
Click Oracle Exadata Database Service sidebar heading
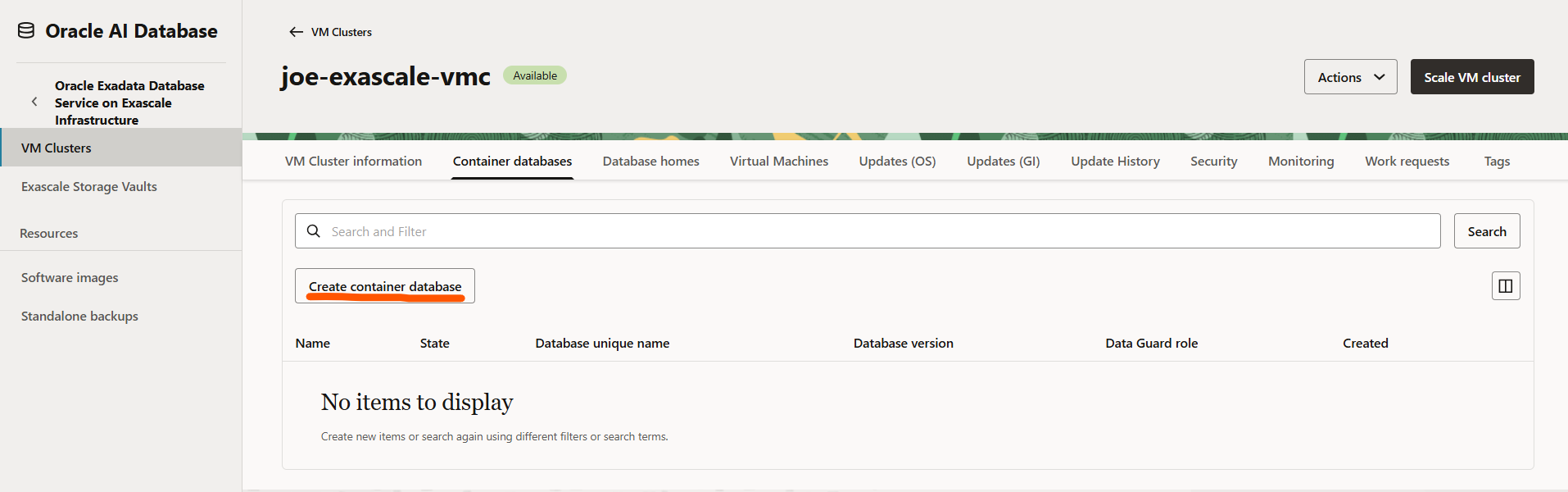click(x=129, y=102)
